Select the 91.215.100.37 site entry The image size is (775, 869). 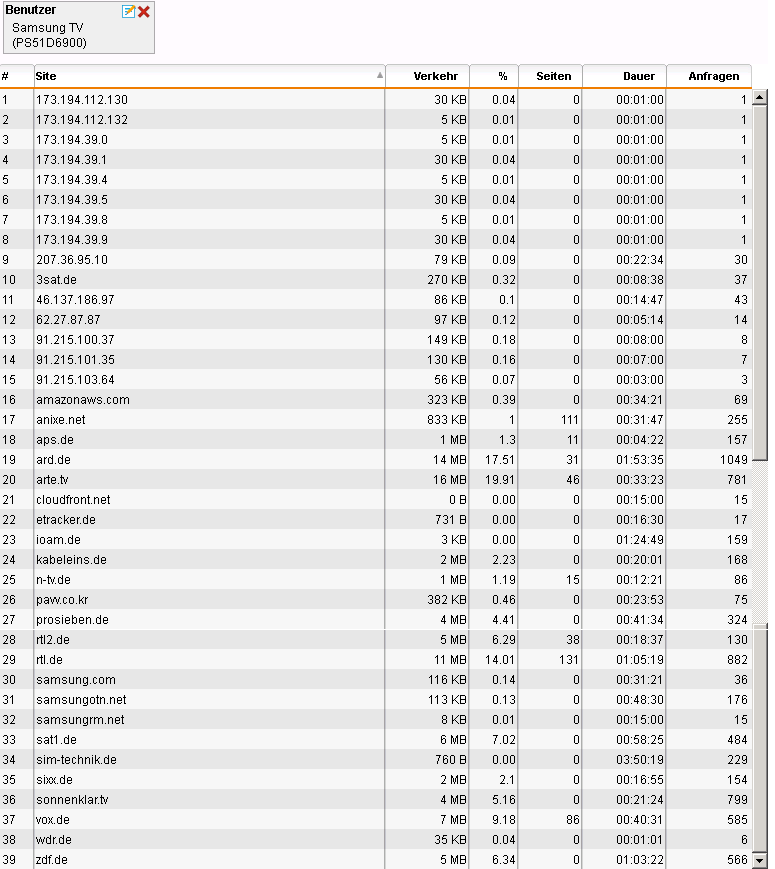coord(75,340)
